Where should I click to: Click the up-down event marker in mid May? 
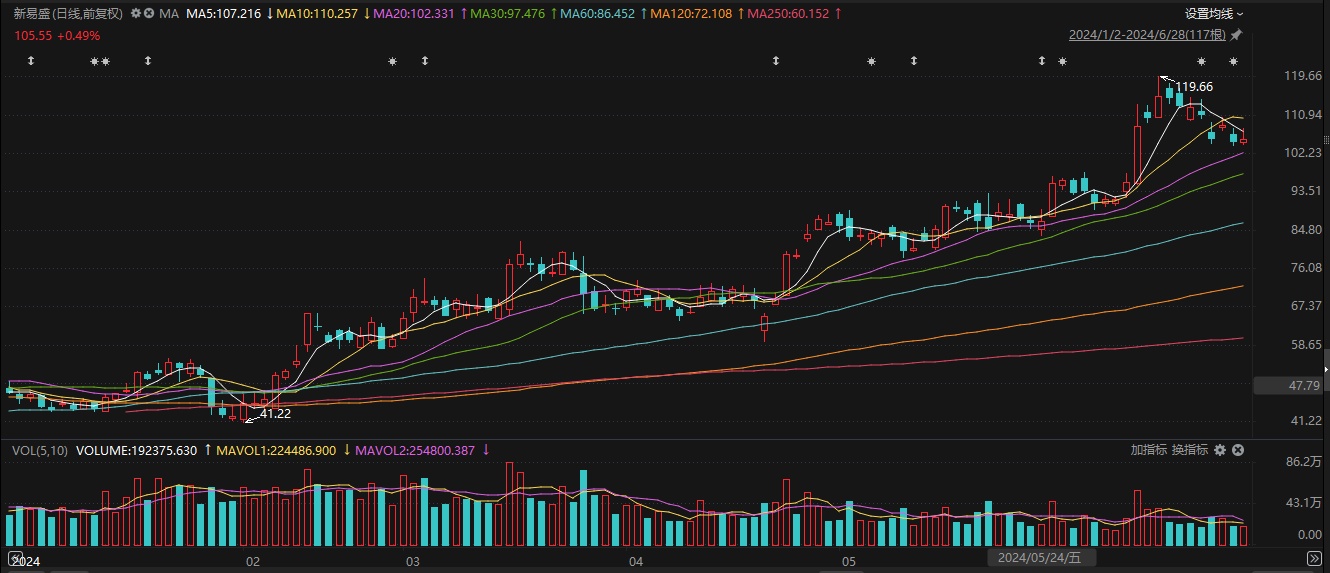click(914, 62)
